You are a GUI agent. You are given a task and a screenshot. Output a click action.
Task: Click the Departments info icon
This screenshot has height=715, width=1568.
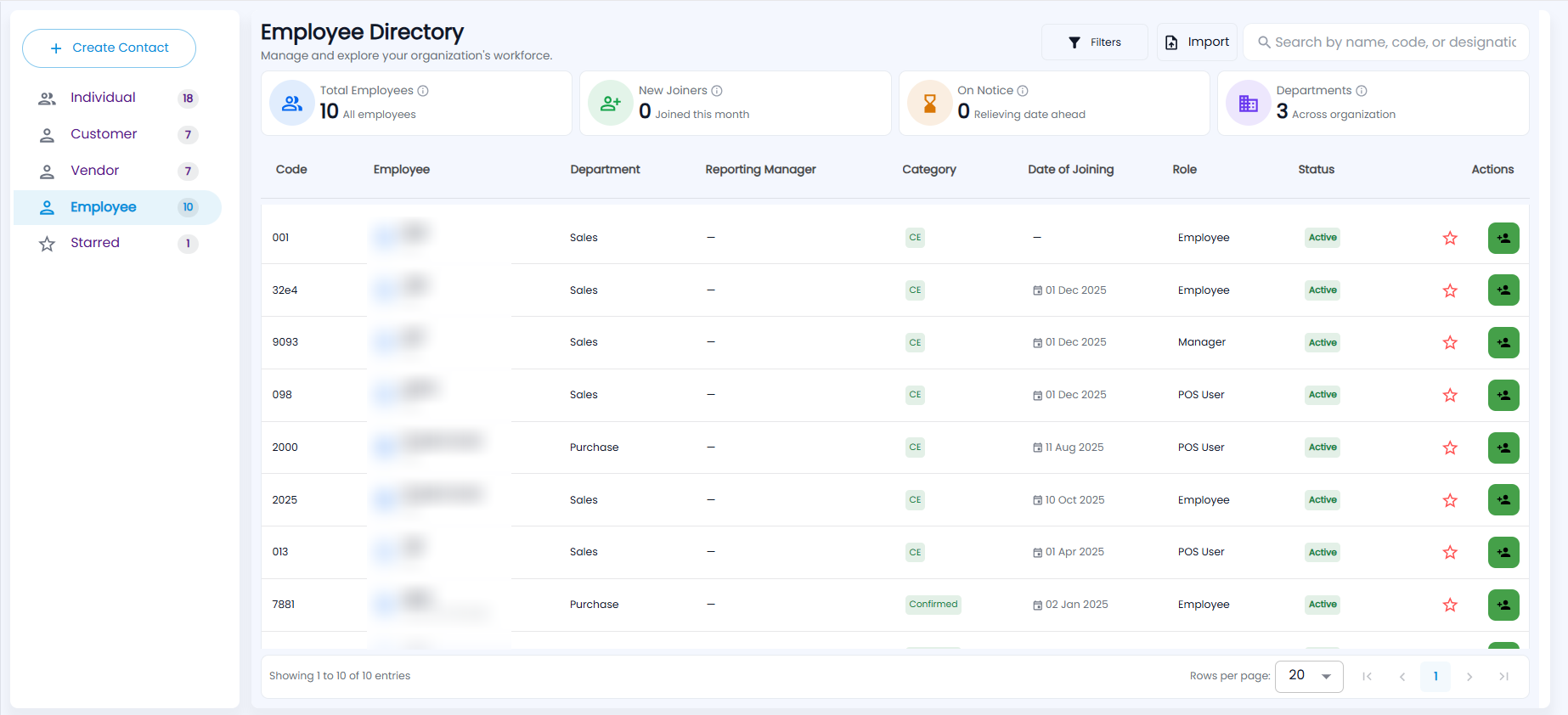coord(1362,91)
